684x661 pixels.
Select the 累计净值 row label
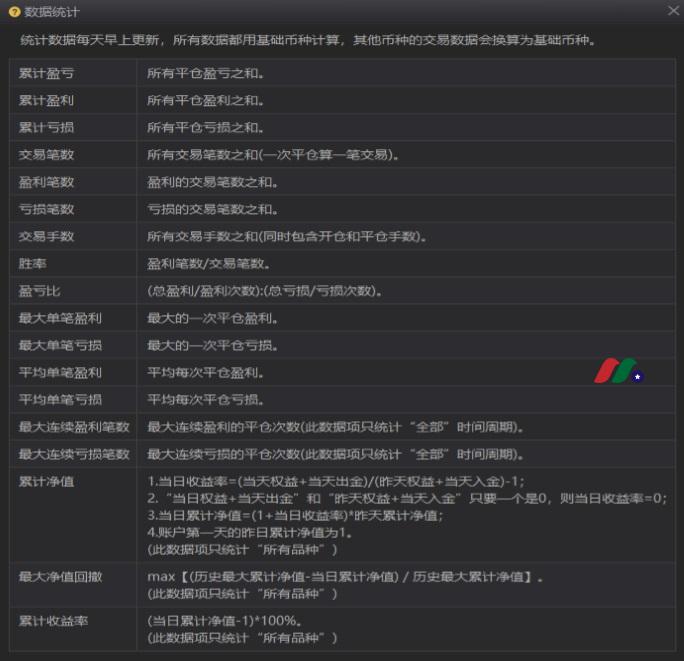46,481
